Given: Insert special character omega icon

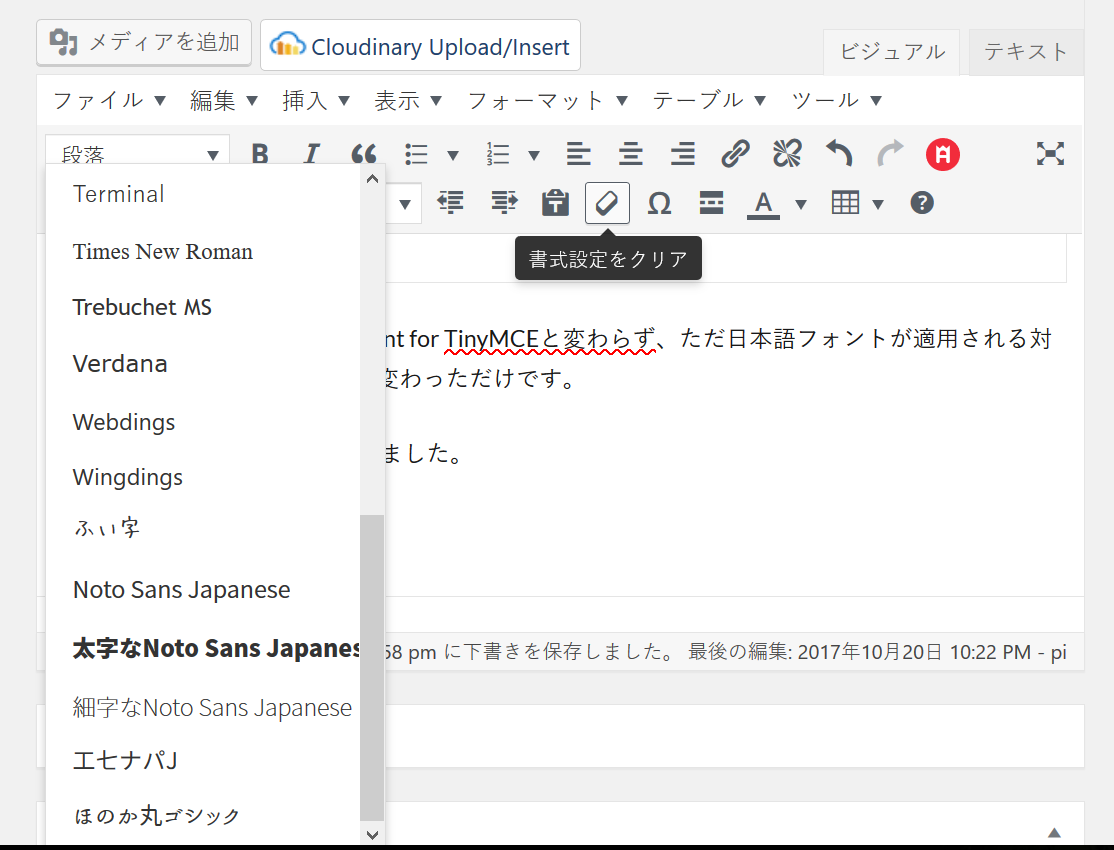Looking at the screenshot, I should click(659, 203).
